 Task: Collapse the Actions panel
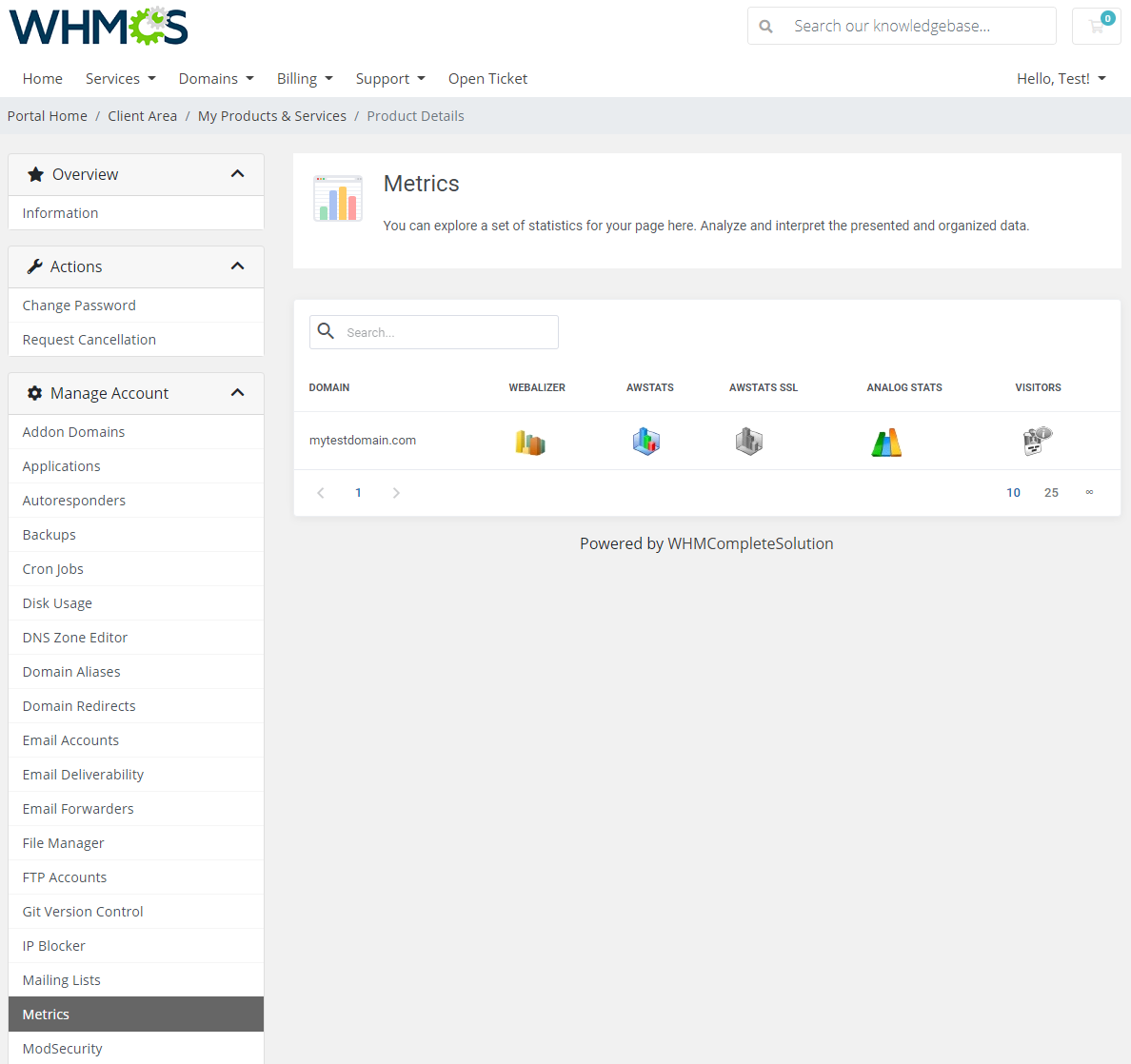[237, 266]
